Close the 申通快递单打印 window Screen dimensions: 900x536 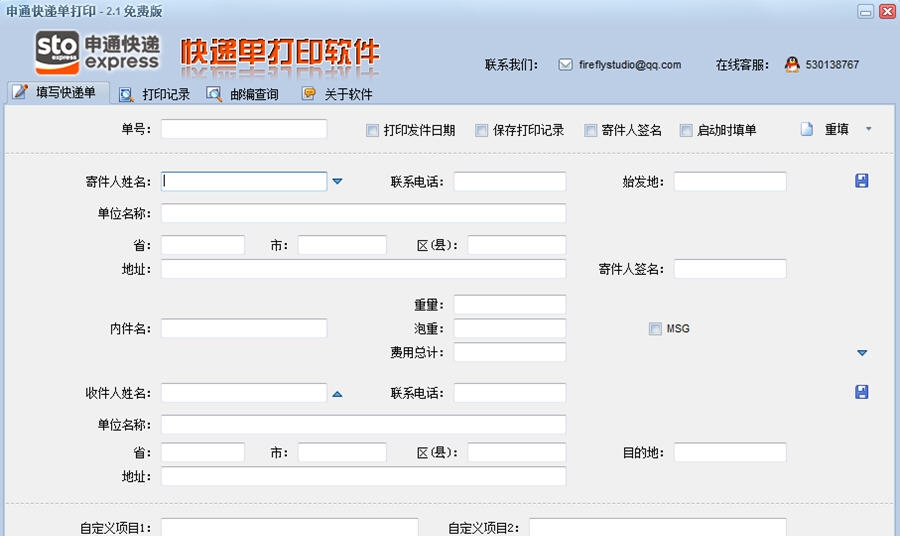(x=887, y=11)
